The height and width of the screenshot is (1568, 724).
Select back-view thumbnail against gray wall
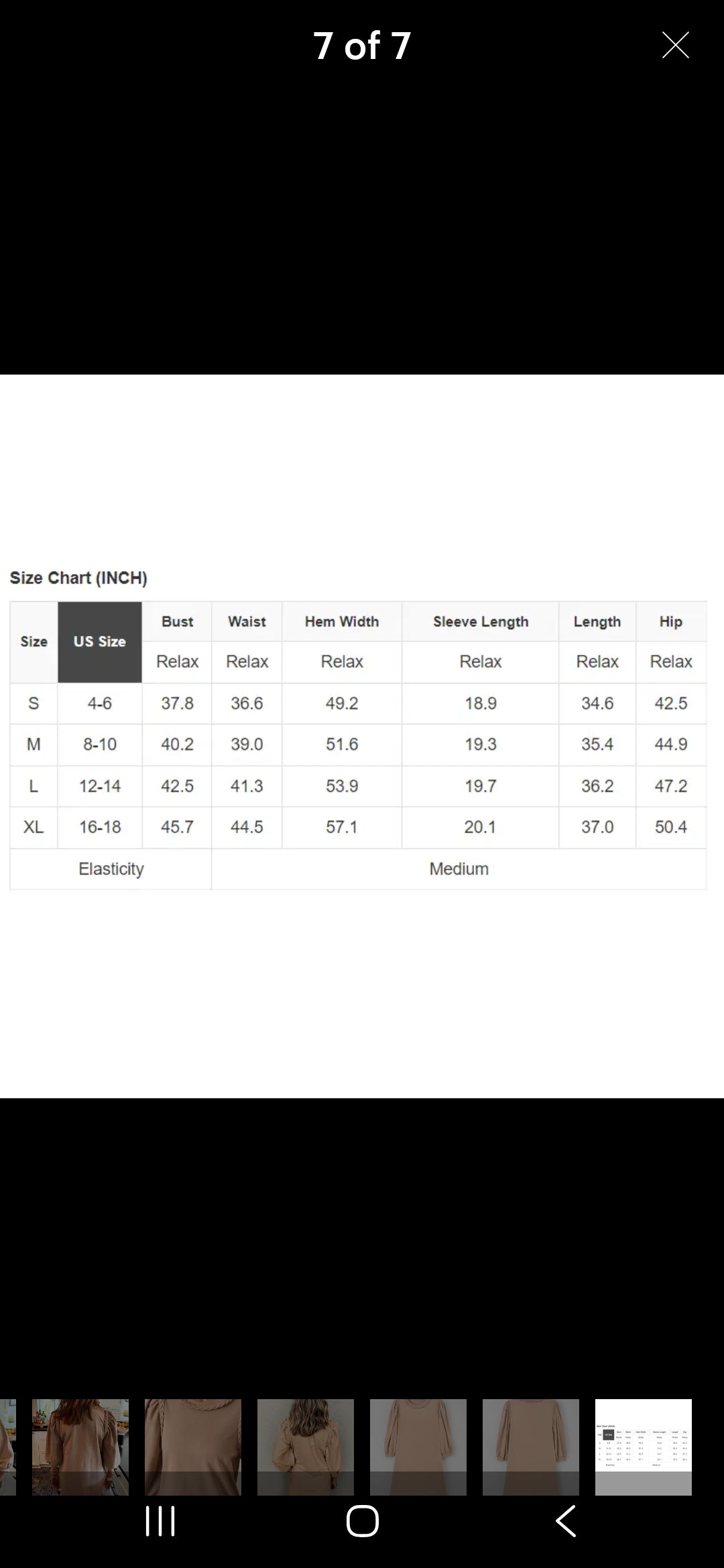pyautogui.click(x=305, y=1447)
